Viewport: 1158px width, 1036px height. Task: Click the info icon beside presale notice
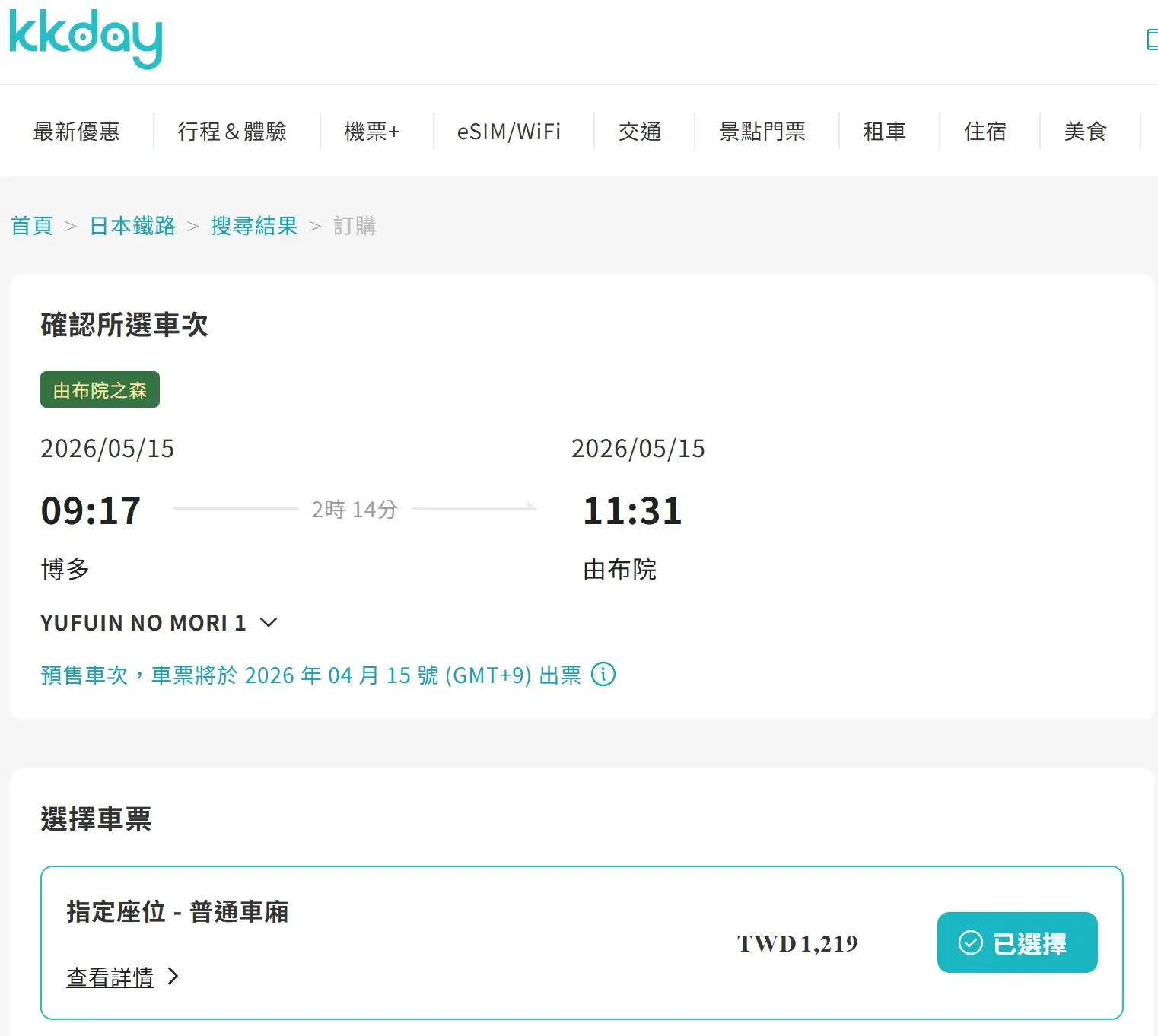click(x=603, y=674)
